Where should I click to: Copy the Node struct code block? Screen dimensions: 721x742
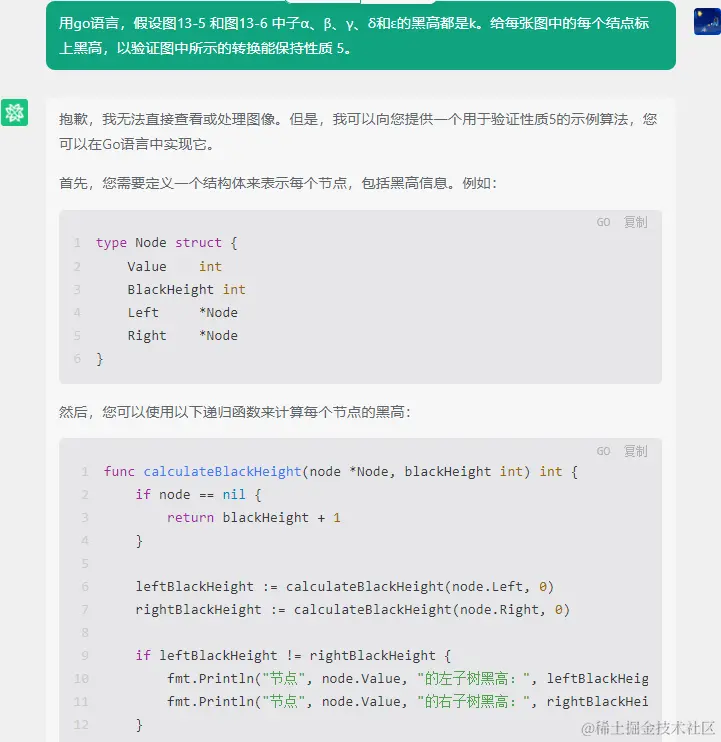coord(635,222)
